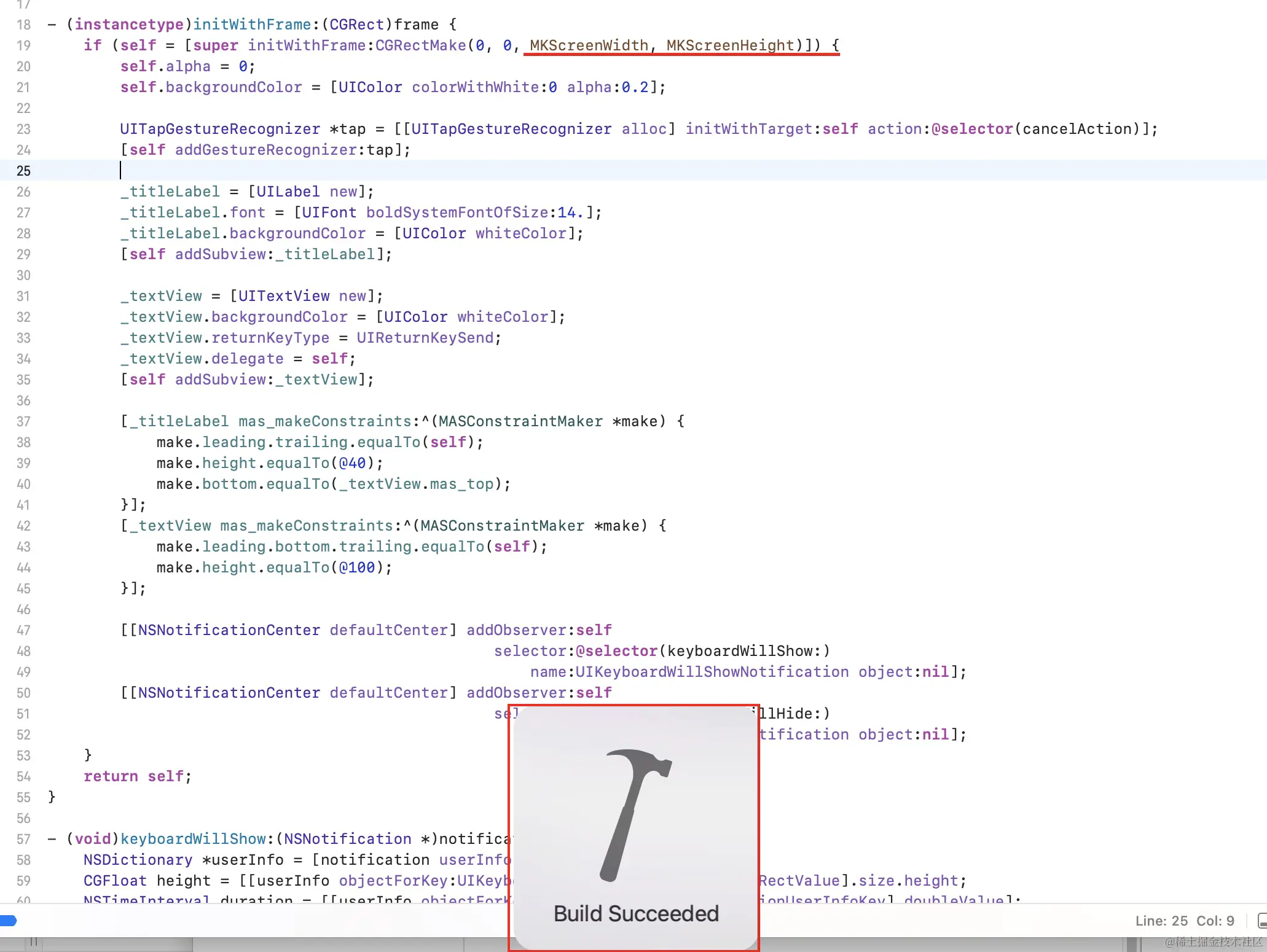Click make.leading.trailing.equalTo(self) line
Viewport: 1267px width, 952px height.
pyautogui.click(x=320, y=442)
